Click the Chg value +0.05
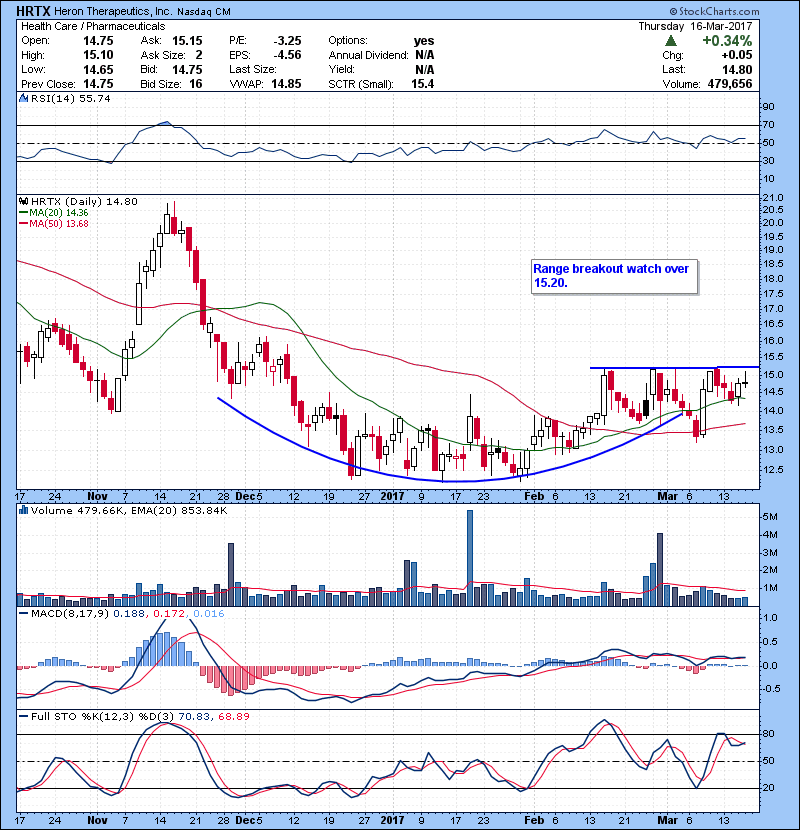The height and width of the screenshot is (830, 800). pyautogui.click(x=736, y=55)
